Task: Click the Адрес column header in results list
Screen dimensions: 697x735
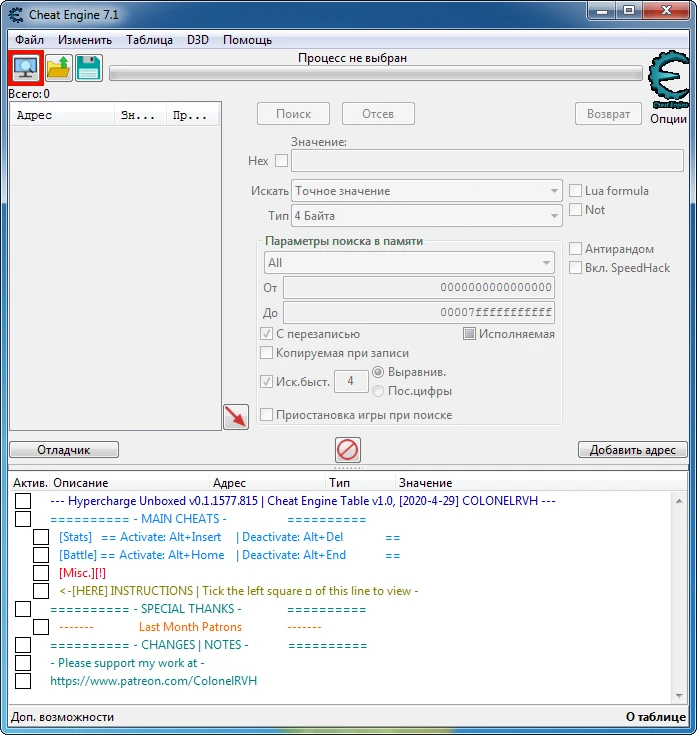Action: [x=62, y=115]
